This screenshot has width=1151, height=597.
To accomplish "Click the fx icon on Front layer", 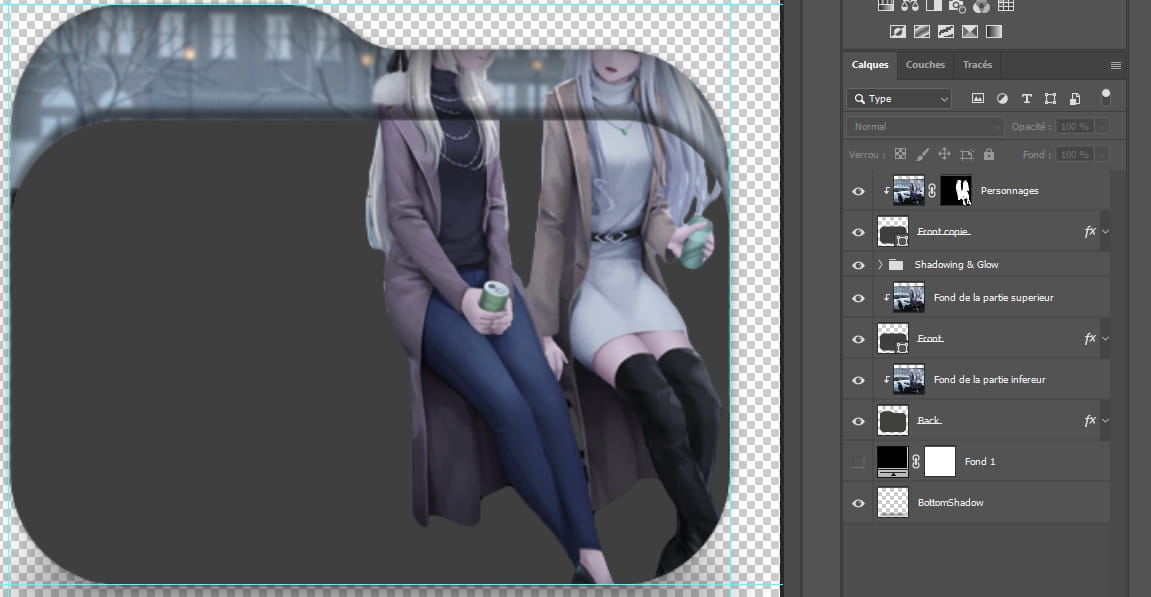I will click(x=1090, y=339).
